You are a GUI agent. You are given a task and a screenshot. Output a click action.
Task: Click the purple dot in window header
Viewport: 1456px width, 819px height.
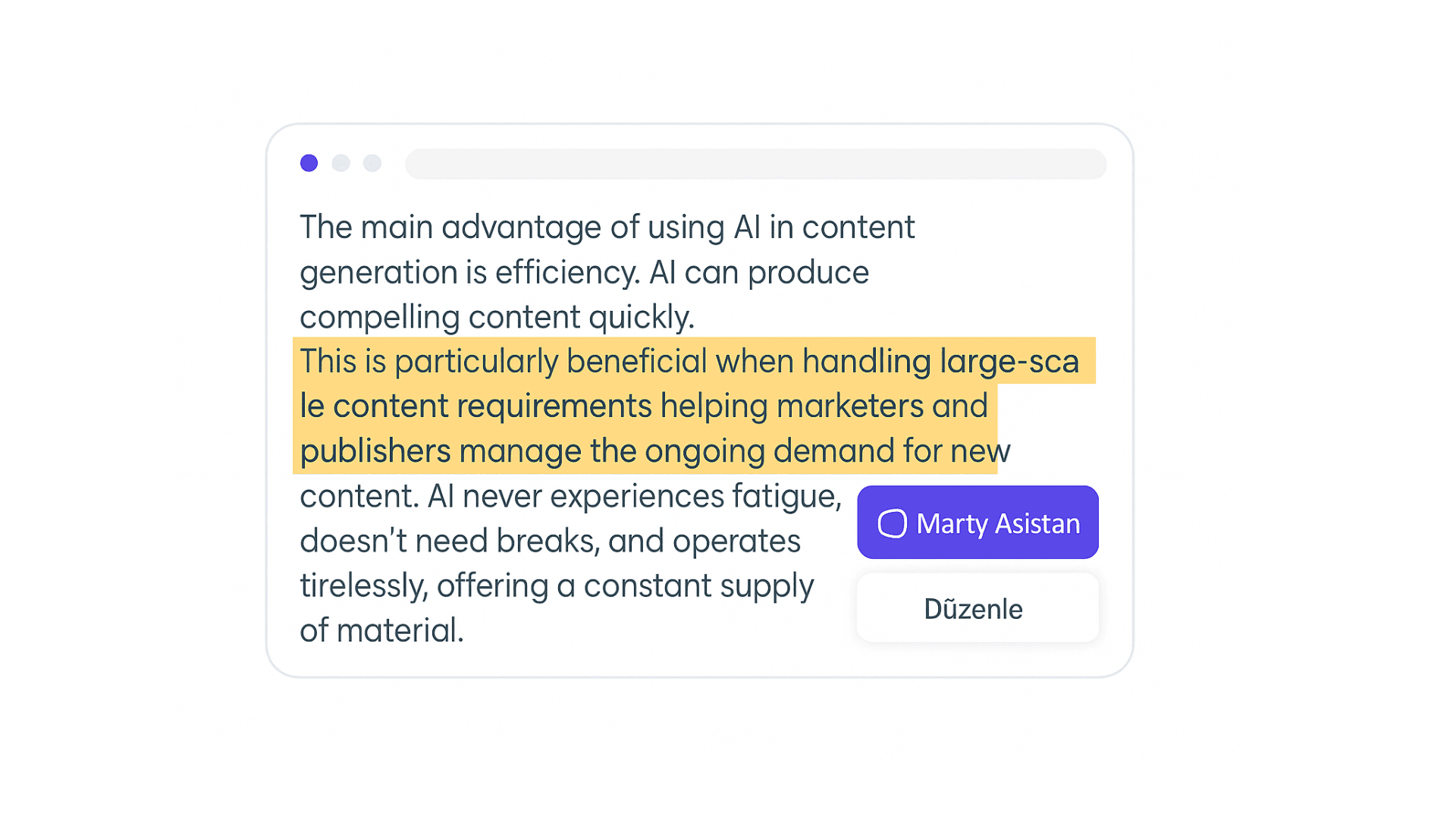pyautogui.click(x=309, y=163)
